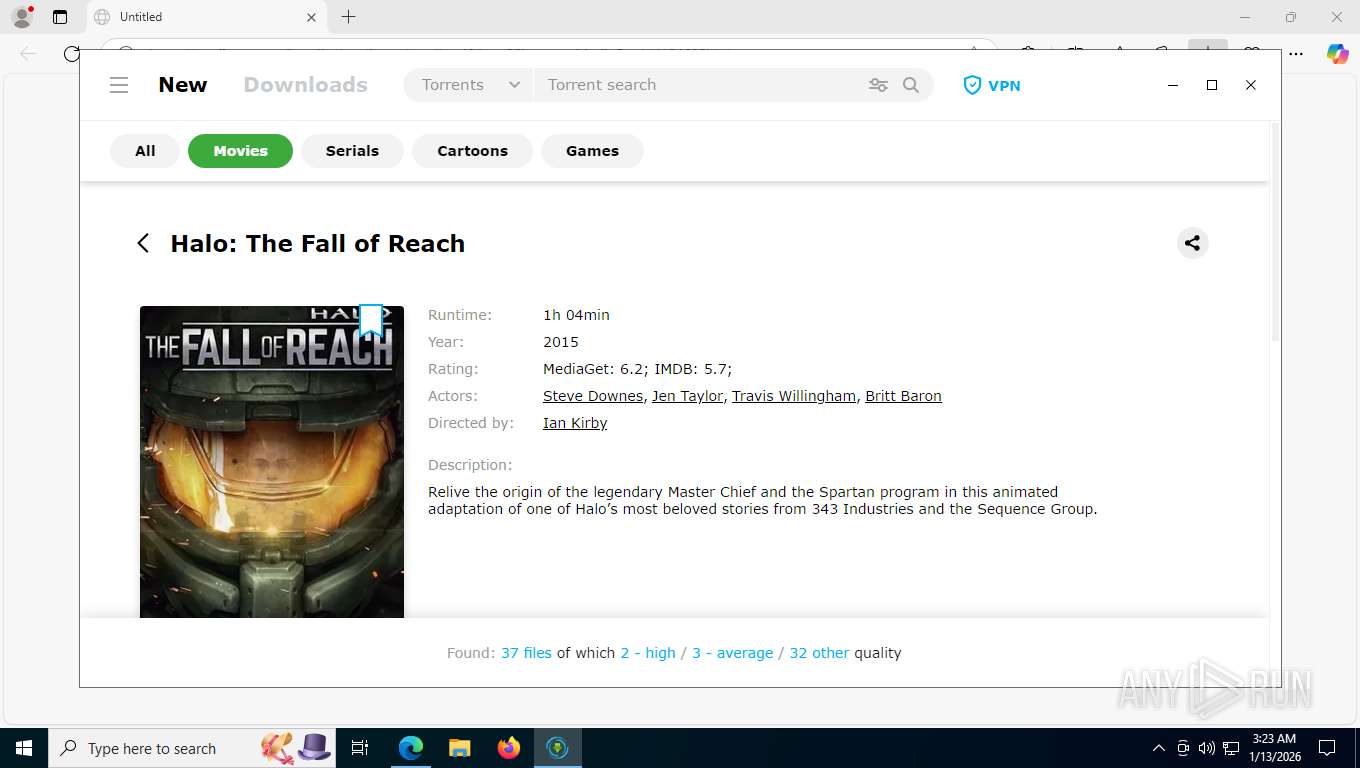Open search filter settings icon
Image resolution: width=1360 pixels, height=768 pixels.
(x=878, y=85)
